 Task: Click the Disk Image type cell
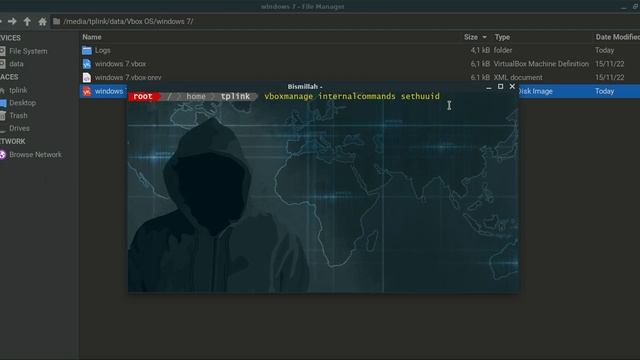tap(536, 91)
